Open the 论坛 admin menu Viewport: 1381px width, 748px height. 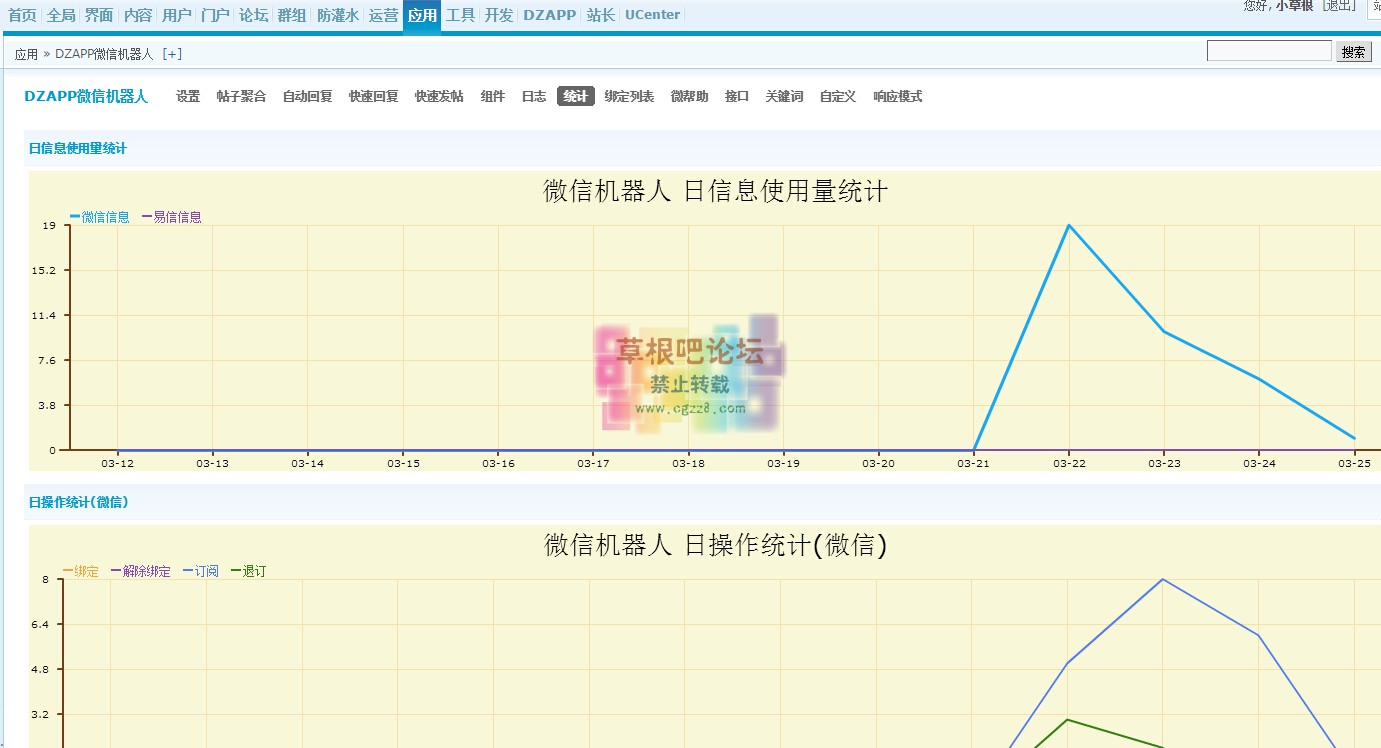coord(253,15)
